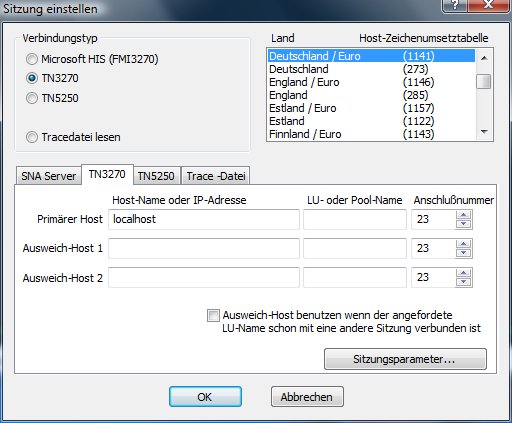
Task: Open the Trace -Datei tab
Action: click(x=216, y=176)
